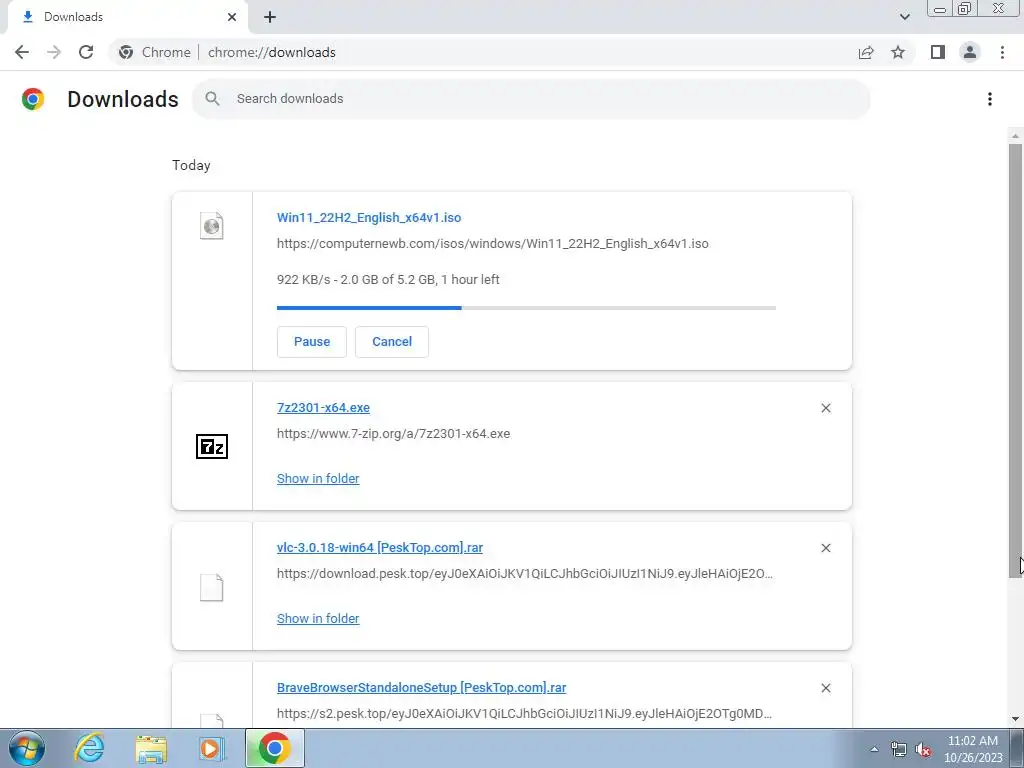Focus the chrome://downloads address bar

click(272, 52)
